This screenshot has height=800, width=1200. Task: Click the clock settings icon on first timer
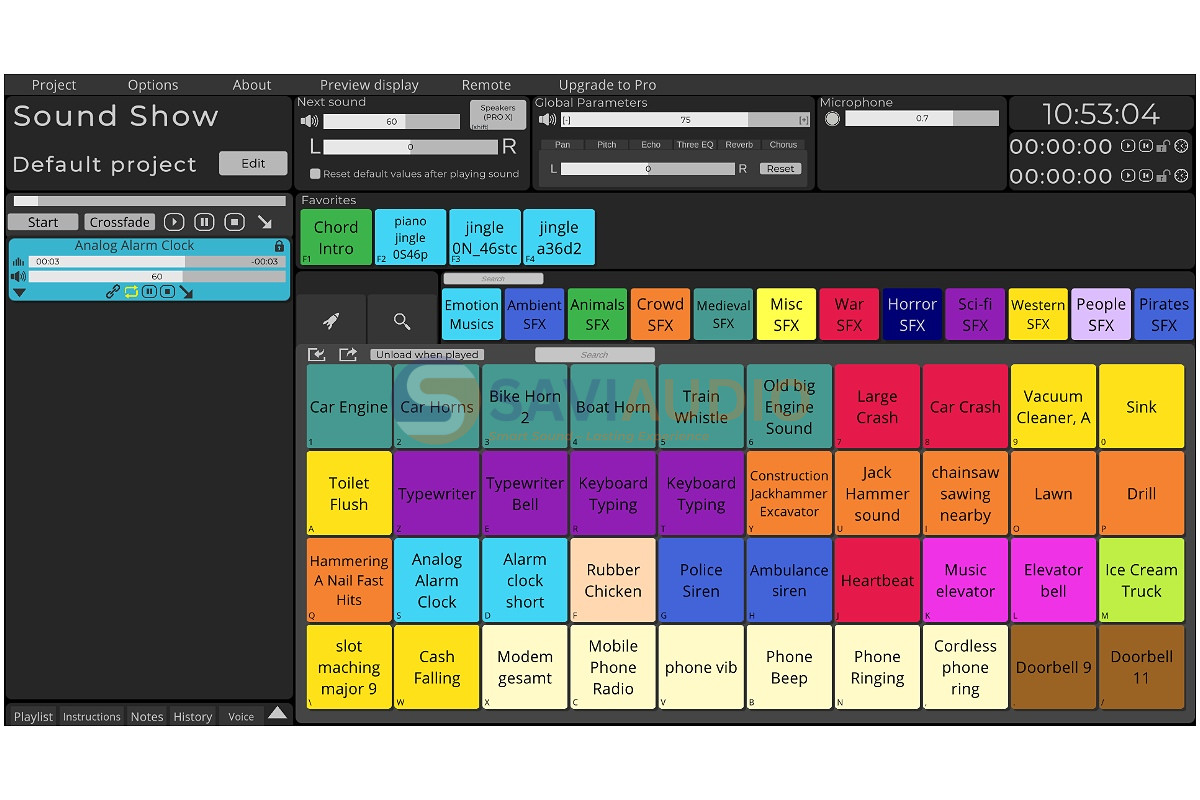tap(1180, 146)
